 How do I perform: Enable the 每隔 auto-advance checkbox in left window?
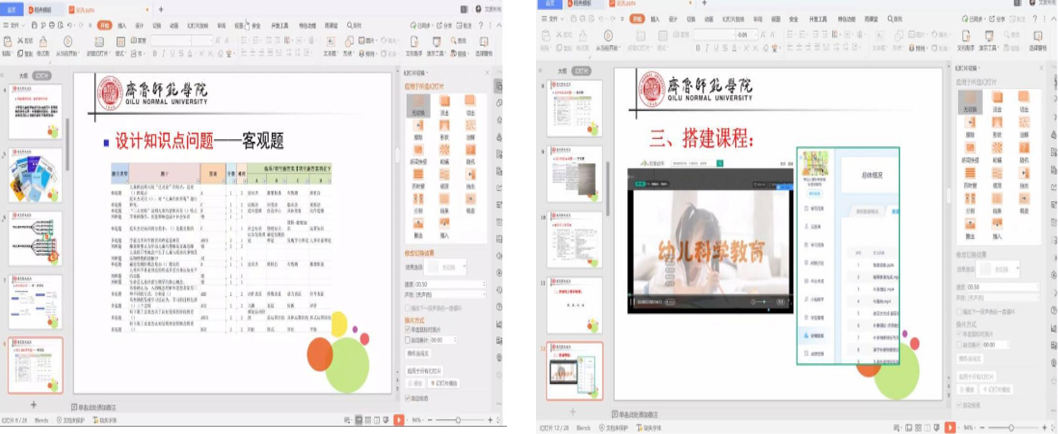tap(408, 340)
